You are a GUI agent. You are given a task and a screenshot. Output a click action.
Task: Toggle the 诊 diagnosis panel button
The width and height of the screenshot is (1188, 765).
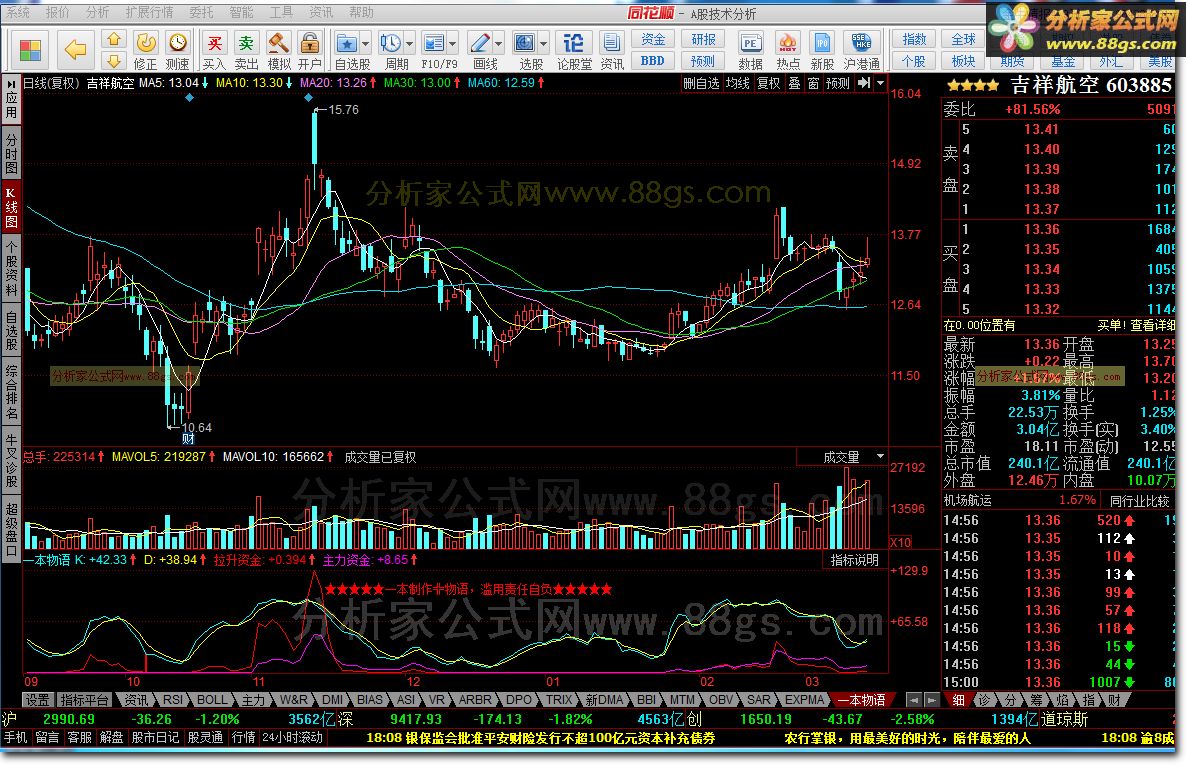(983, 700)
